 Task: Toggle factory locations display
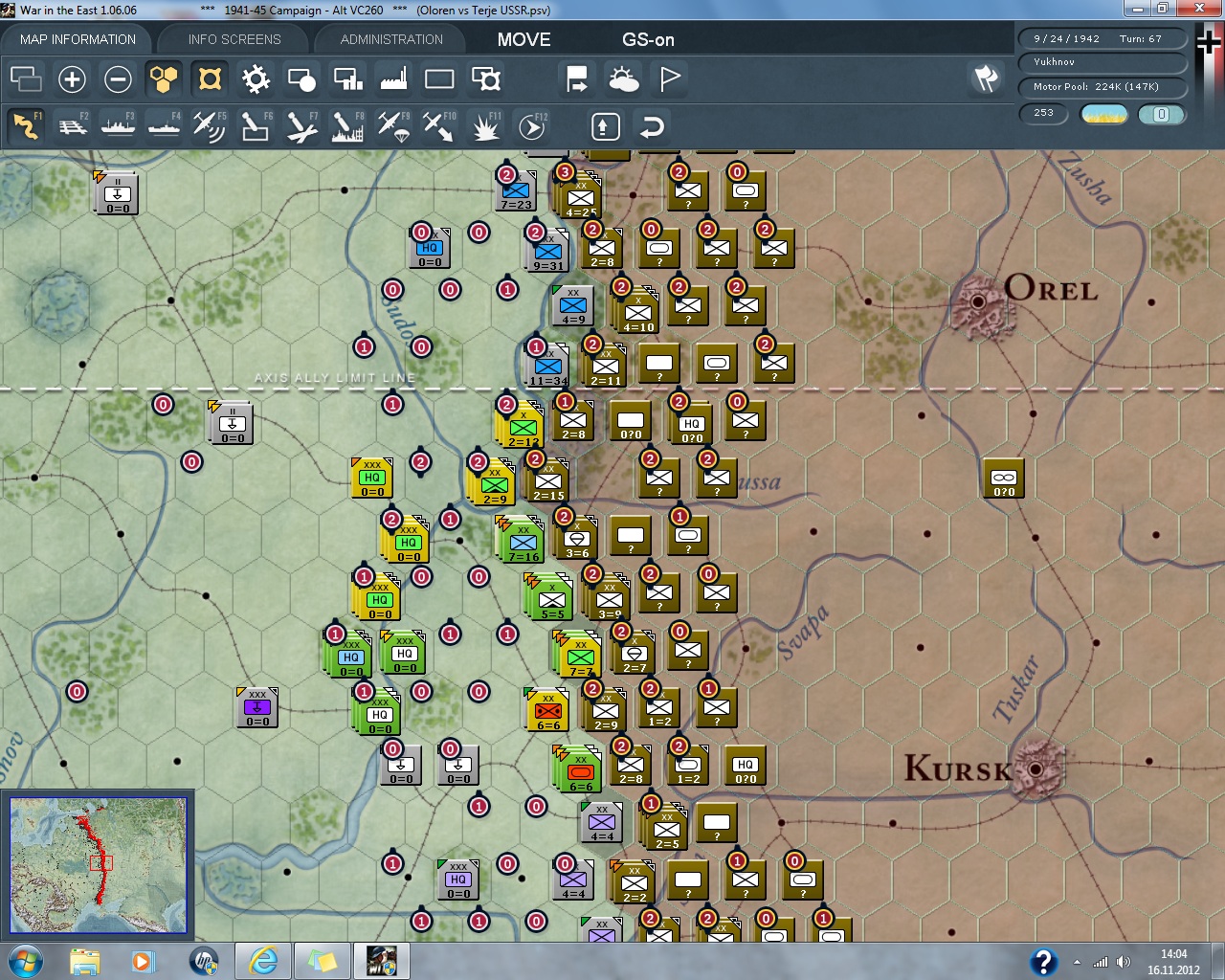tap(393, 79)
